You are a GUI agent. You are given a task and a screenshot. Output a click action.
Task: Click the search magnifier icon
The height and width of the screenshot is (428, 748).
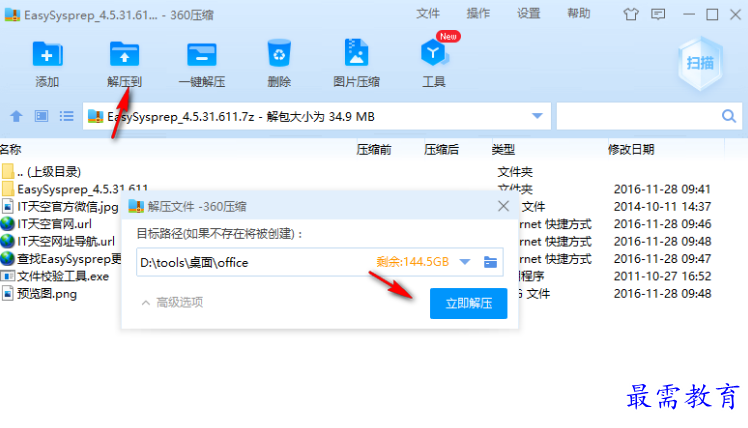(728, 116)
